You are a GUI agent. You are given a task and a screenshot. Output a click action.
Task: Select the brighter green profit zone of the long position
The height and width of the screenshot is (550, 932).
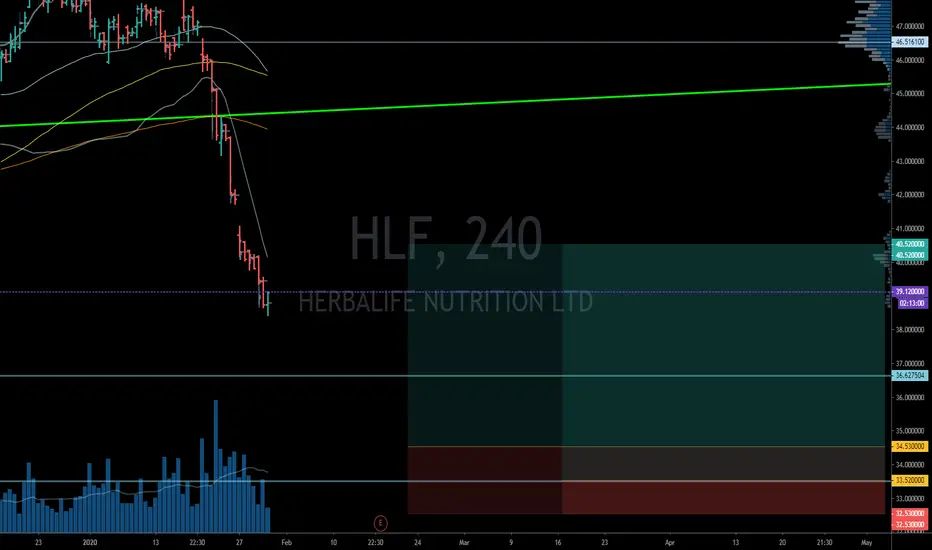(723, 345)
